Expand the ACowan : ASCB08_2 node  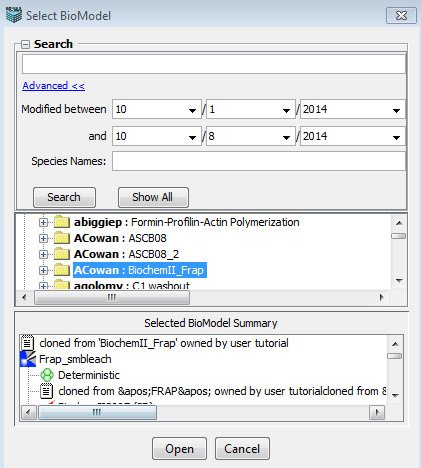click(43, 254)
